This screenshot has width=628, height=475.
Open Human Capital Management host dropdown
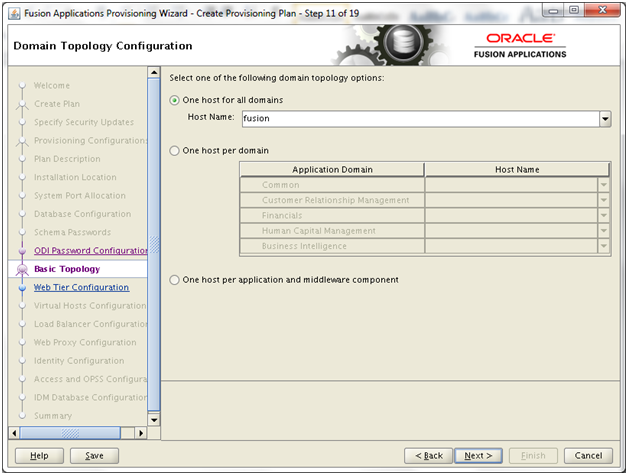[x=604, y=231]
